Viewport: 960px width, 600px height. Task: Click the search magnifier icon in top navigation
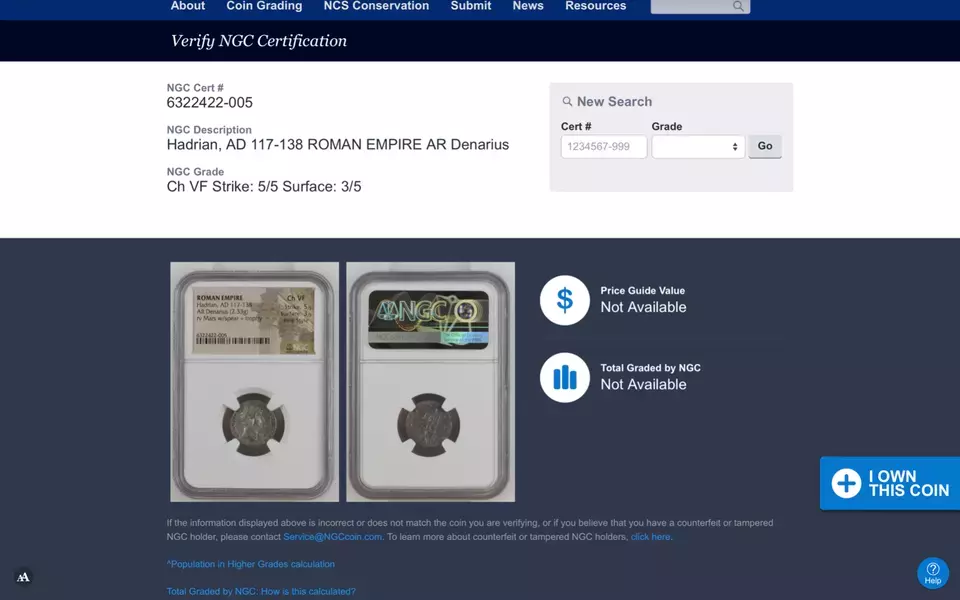738,6
